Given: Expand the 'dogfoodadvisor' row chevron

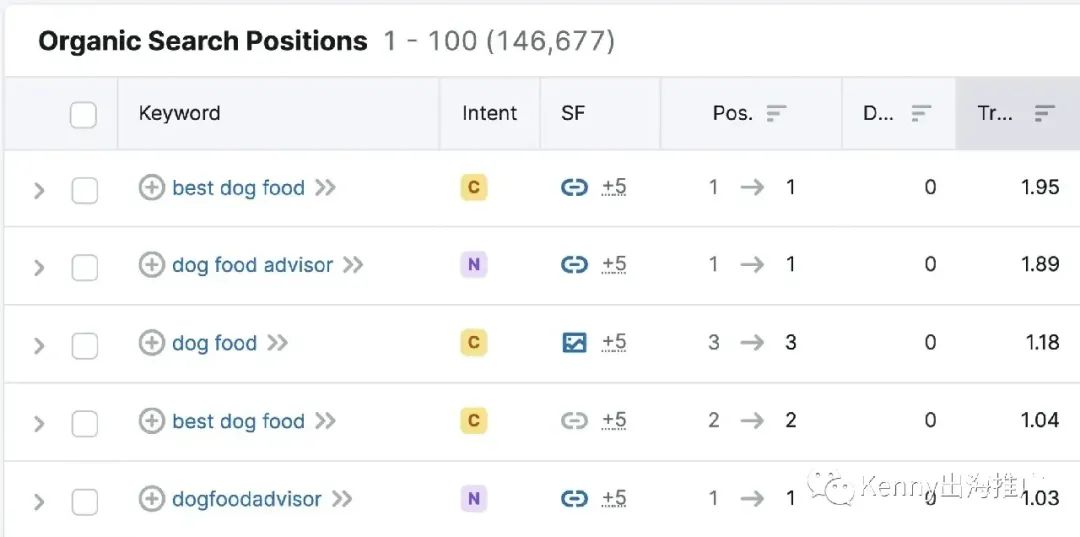Looking at the screenshot, I should 39,502.
